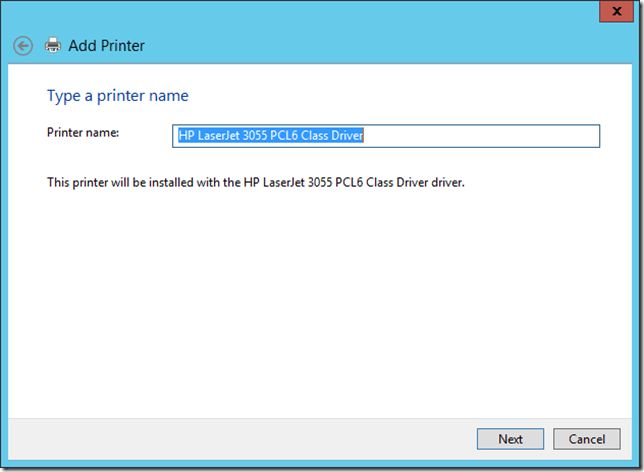The image size is (644, 472).
Task: Close the Add Printer dialog window
Action: coord(620,11)
